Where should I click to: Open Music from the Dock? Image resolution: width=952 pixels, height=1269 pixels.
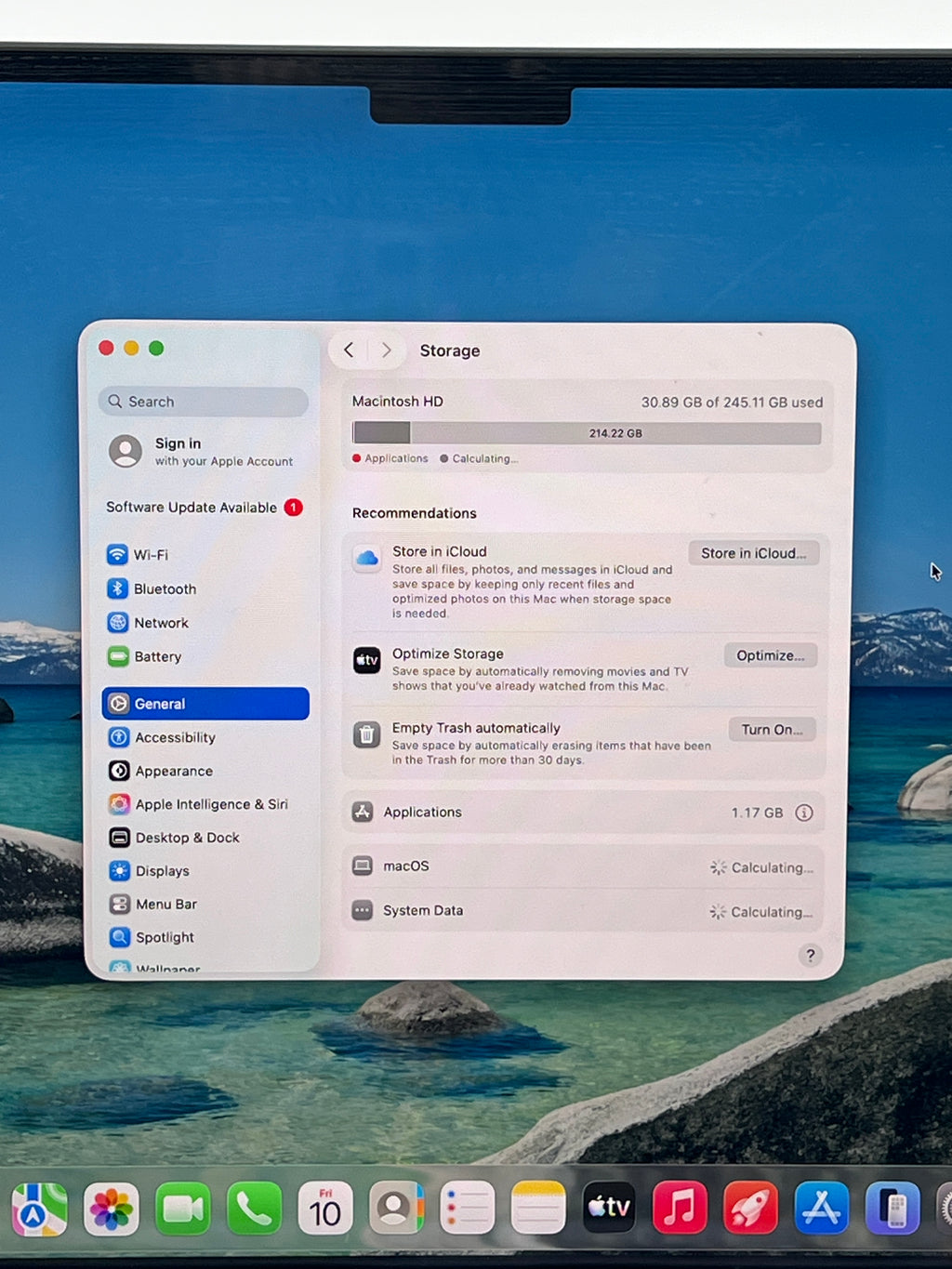pos(680,1210)
